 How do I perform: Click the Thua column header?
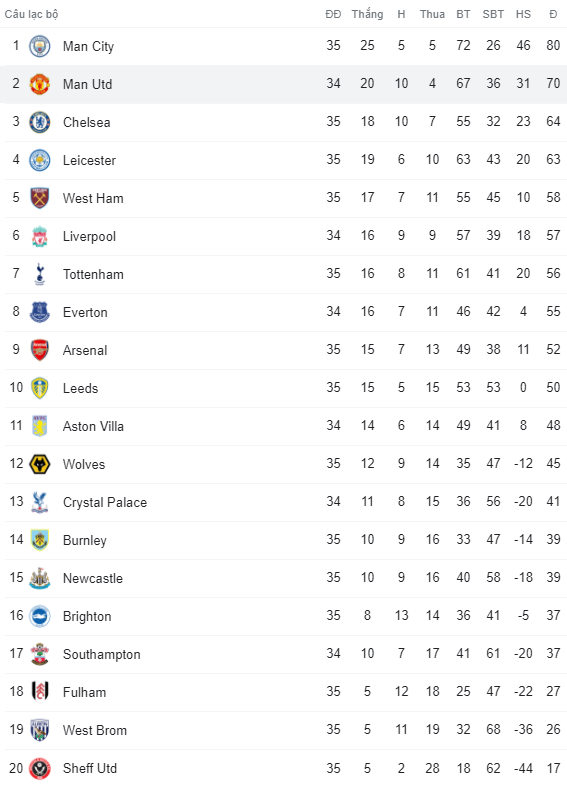pyautogui.click(x=432, y=14)
